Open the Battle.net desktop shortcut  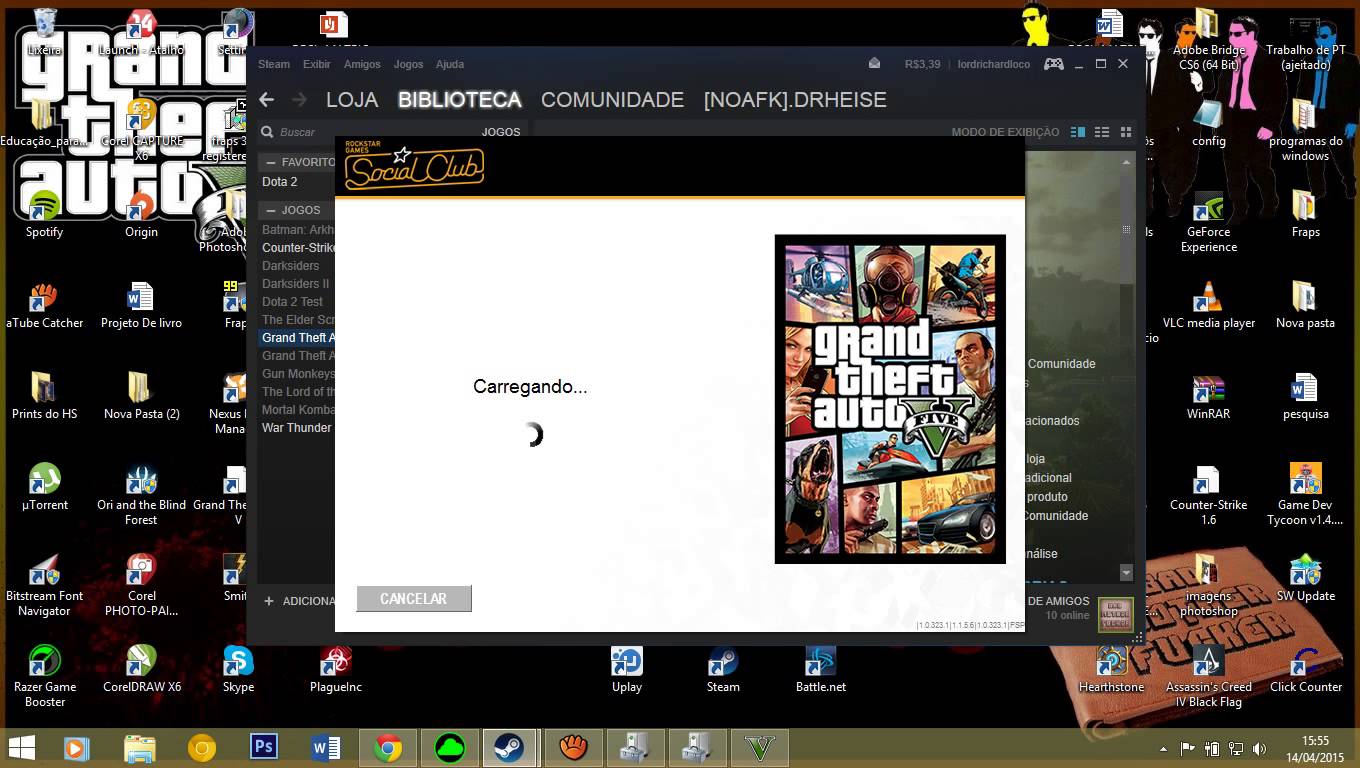820,669
